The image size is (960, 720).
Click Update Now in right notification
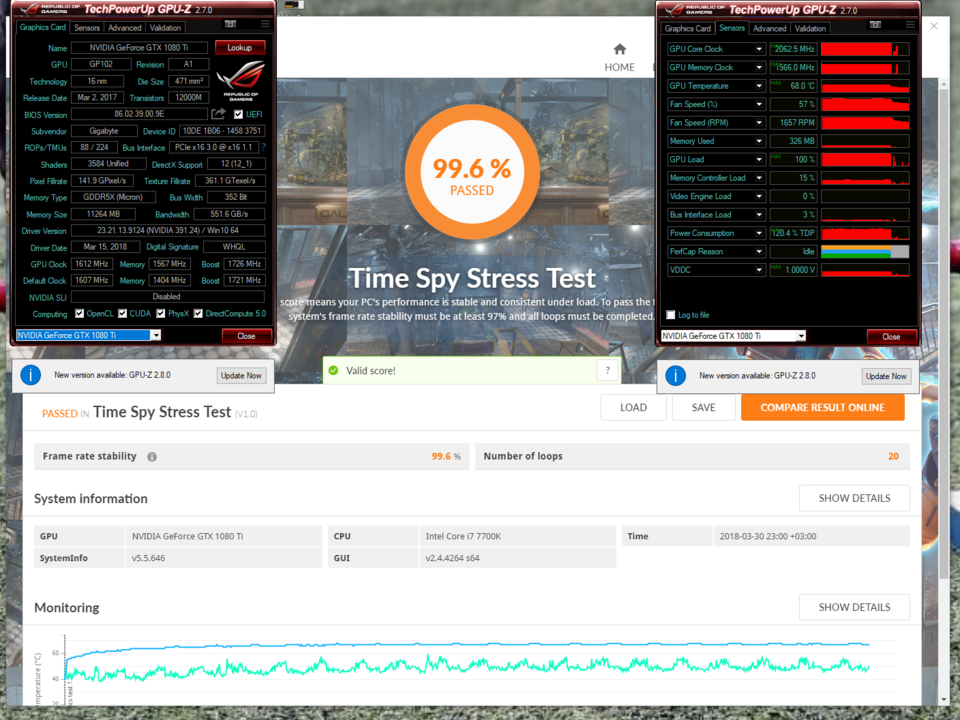886,376
